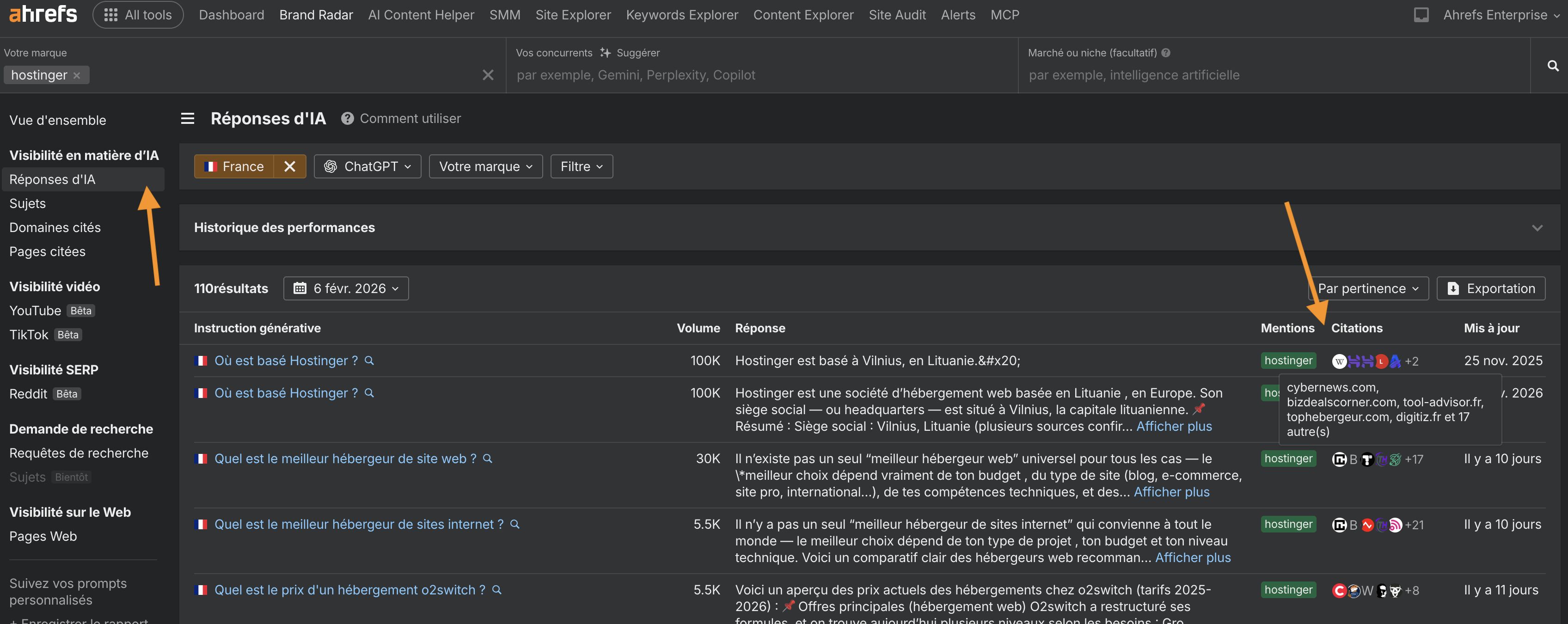Click the help icon beside Marché ou niche

click(x=1166, y=53)
